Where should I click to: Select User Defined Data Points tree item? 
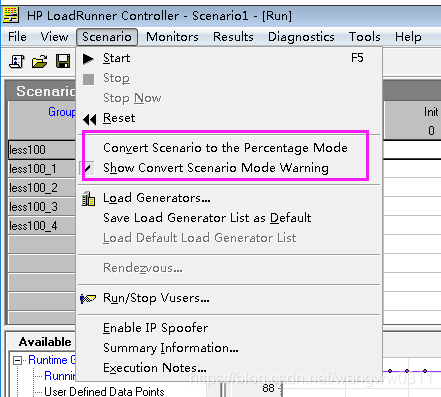pos(104,392)
